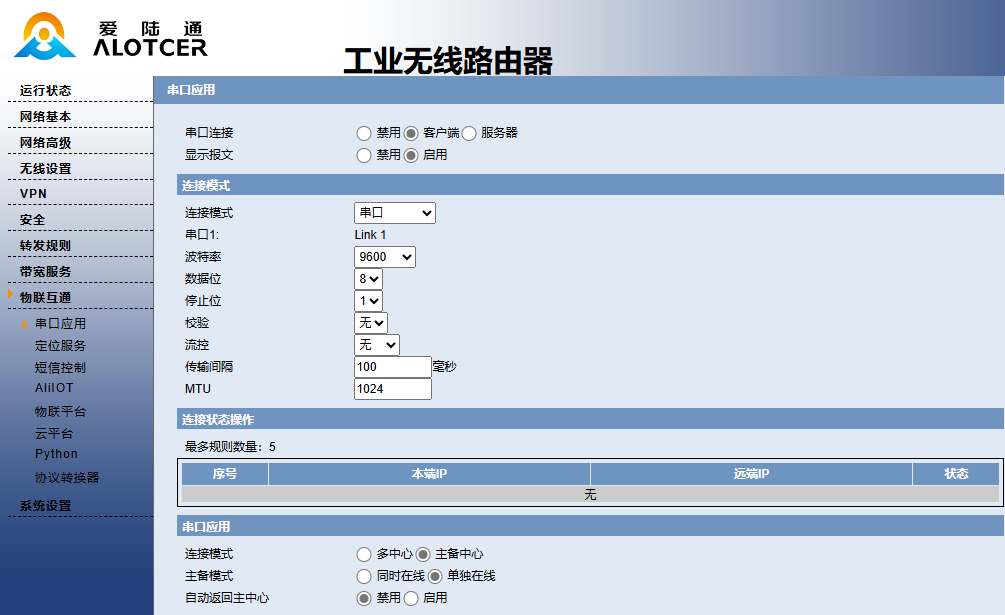Collapse the 物联互通 section arrow

click(x=10, y=296)
